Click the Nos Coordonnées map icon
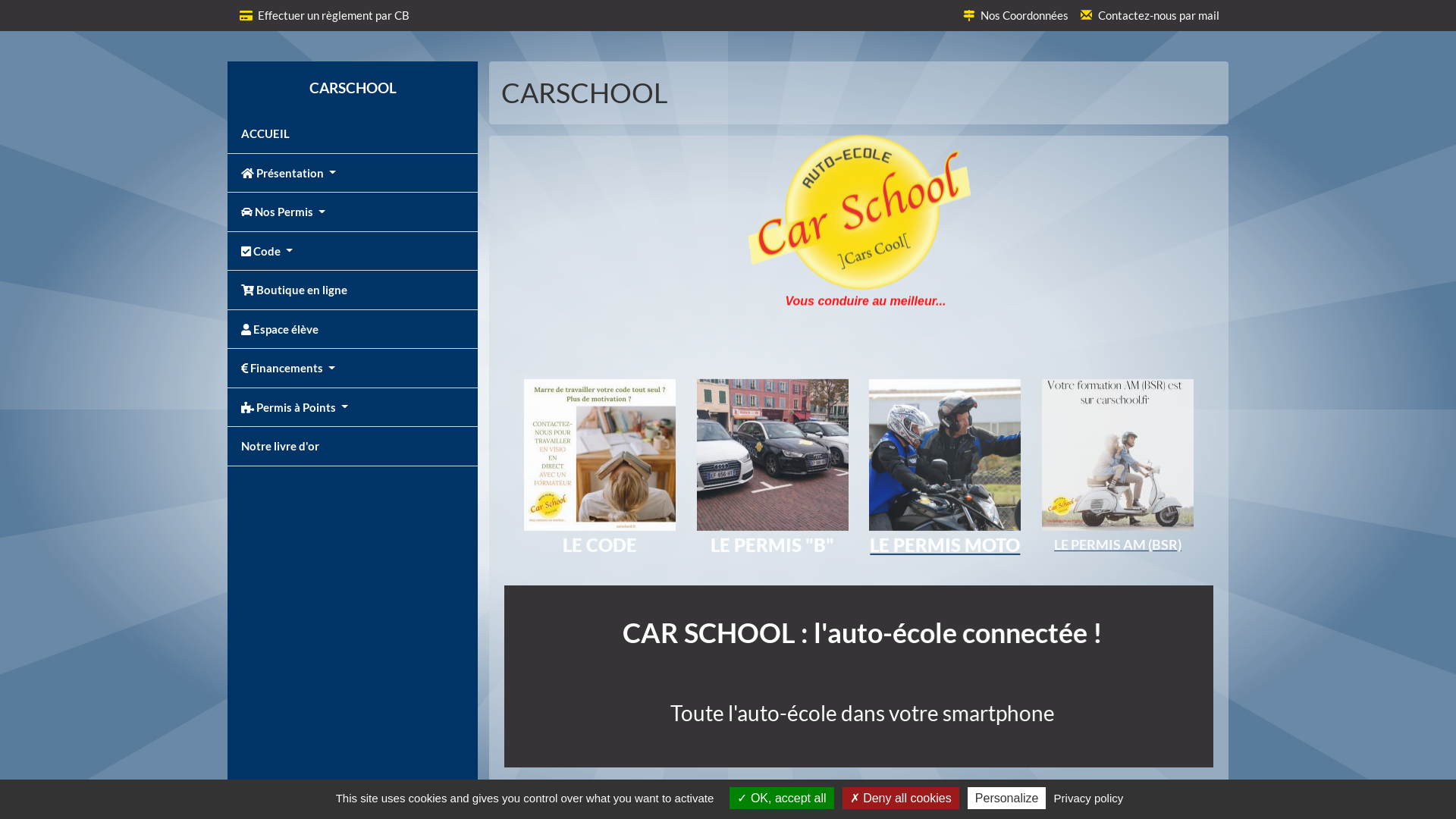This screenshot has height=819, width=1456. [x=968, y=14]
